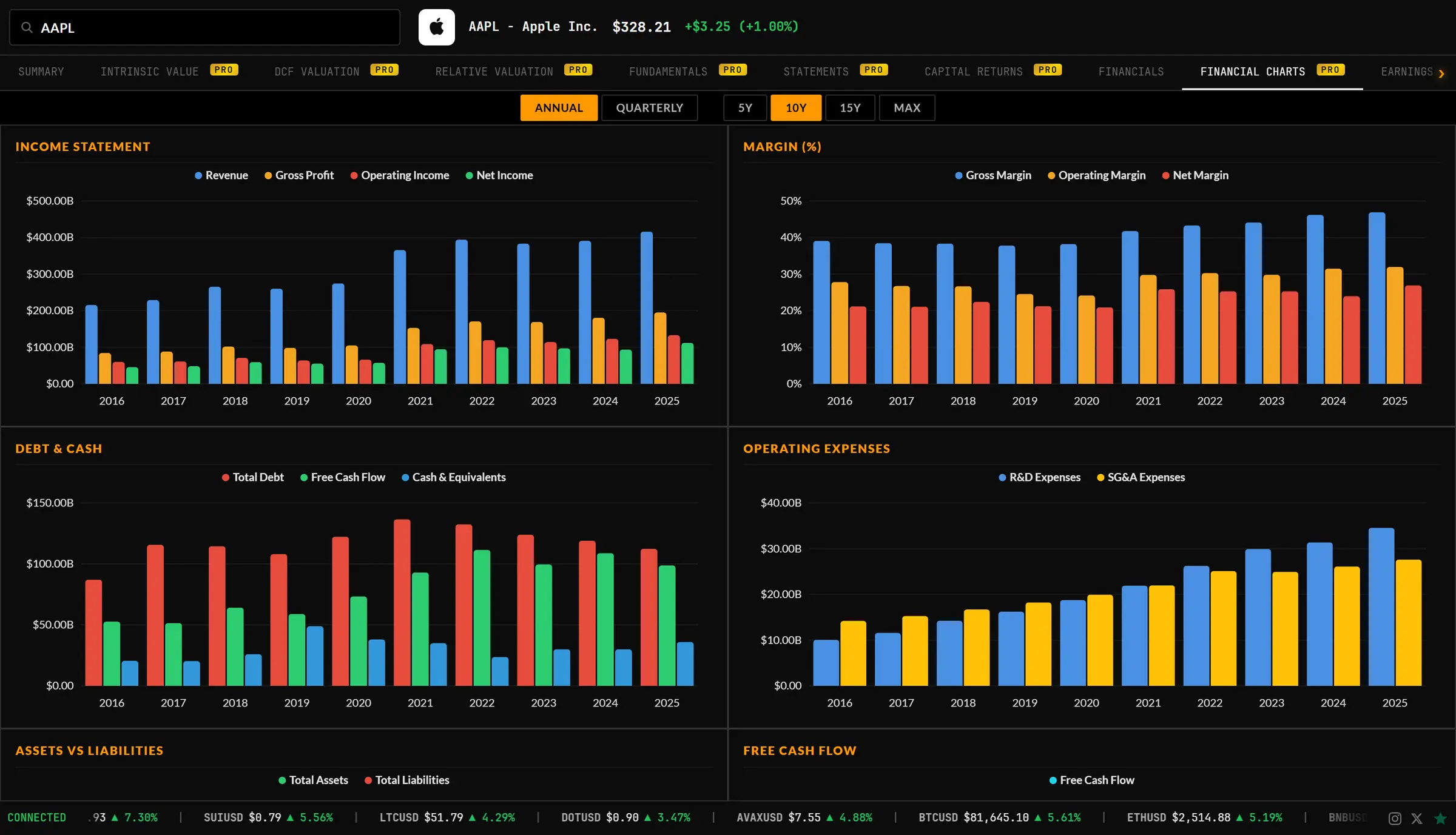Toggle Net Income legend entry

pos(499,175)
